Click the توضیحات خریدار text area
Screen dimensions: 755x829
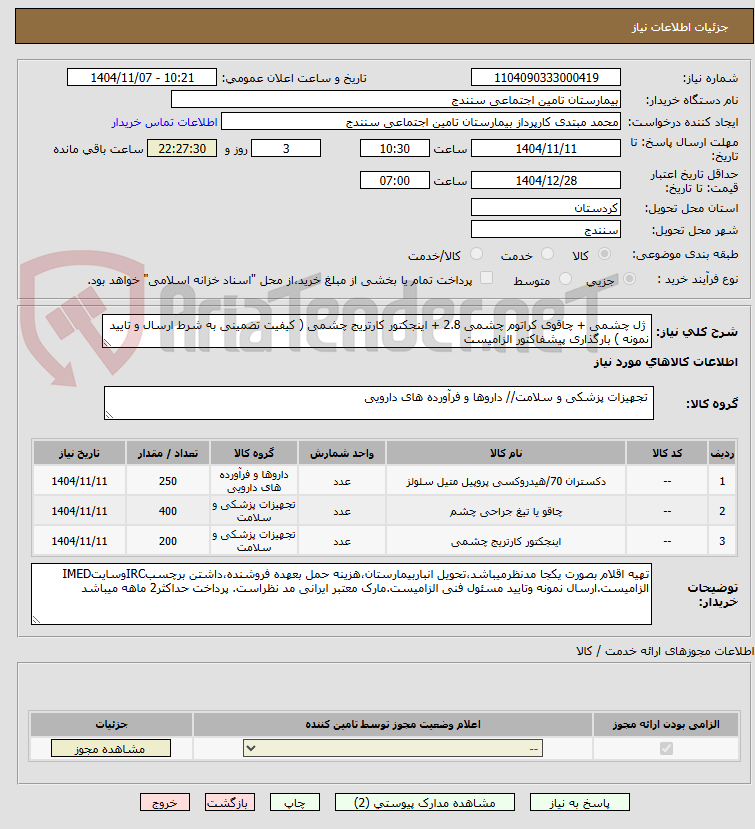point(341,594)
